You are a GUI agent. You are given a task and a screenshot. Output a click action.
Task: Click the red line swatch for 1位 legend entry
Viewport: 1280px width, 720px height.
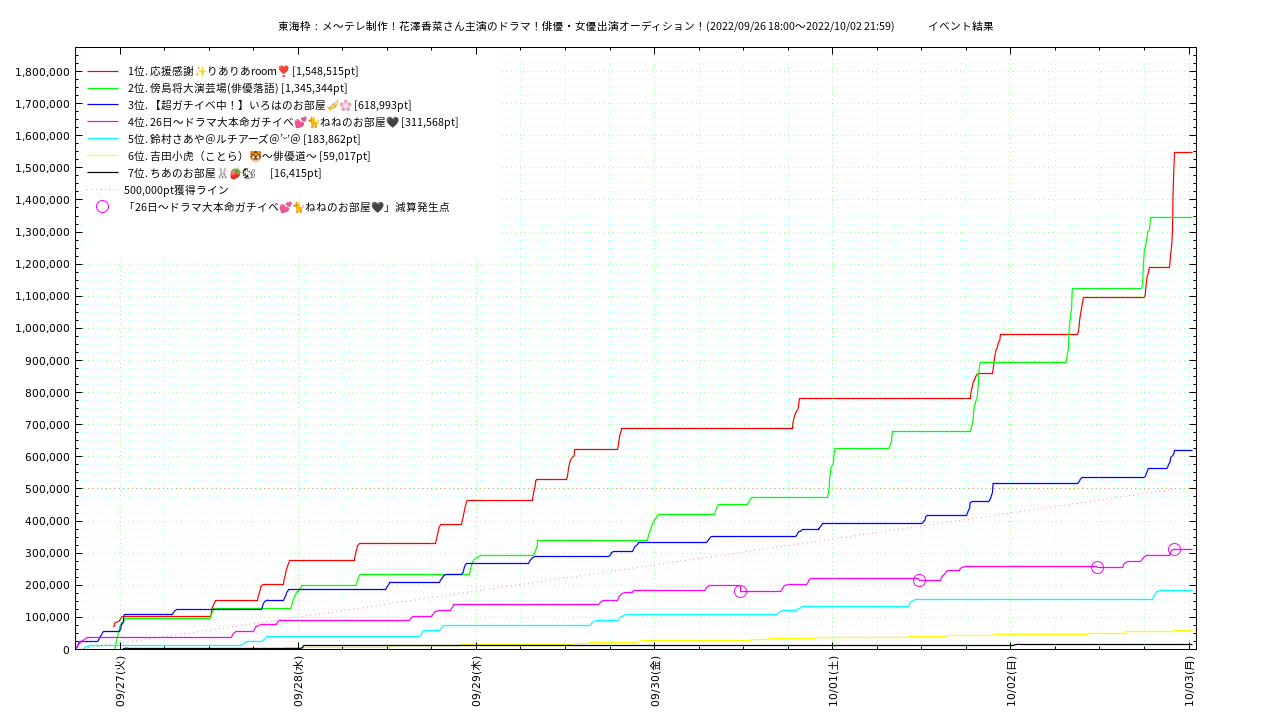(x=103, y=71)
